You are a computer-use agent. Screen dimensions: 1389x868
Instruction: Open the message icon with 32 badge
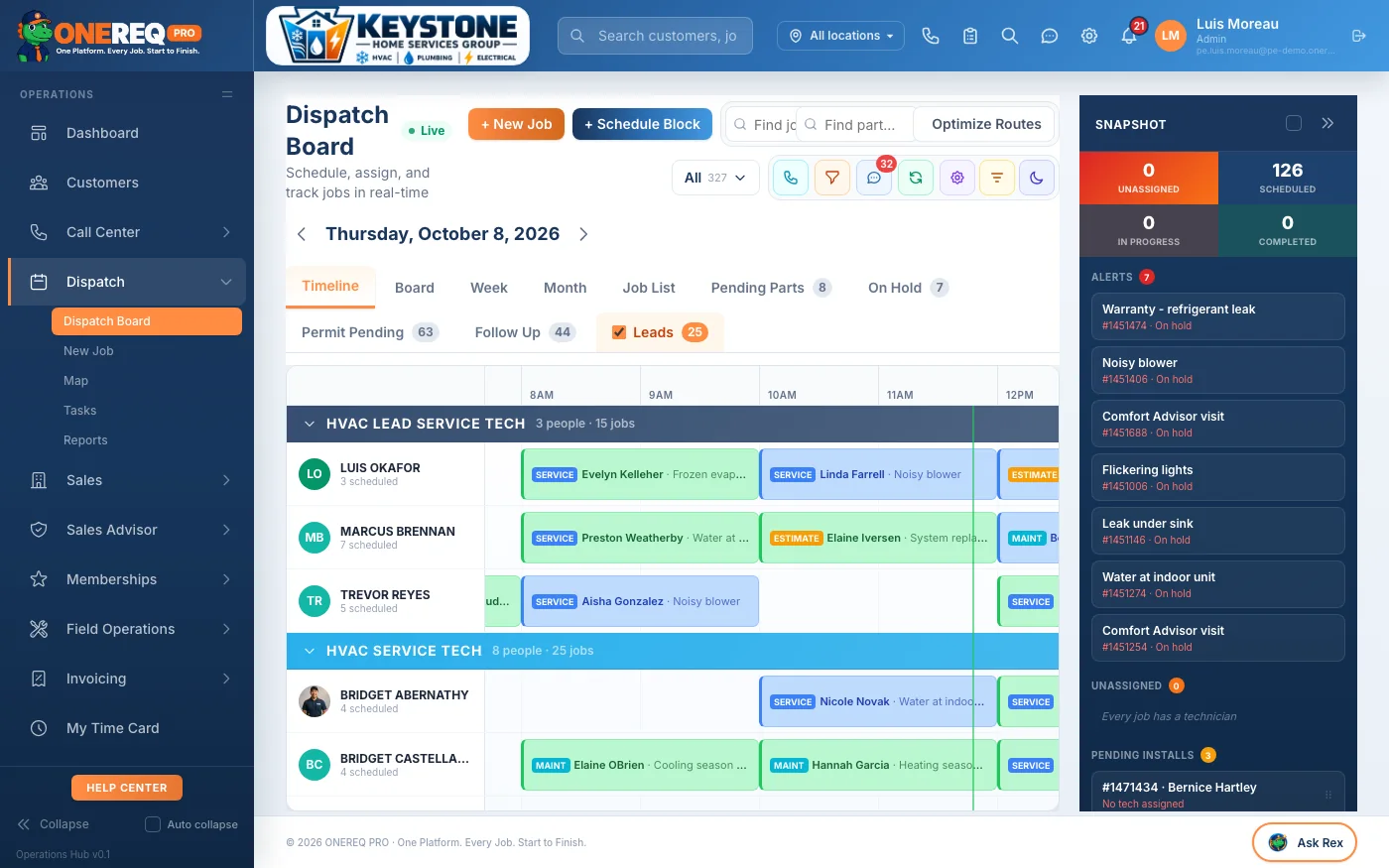pyautogui.click(x=874, y=178)
